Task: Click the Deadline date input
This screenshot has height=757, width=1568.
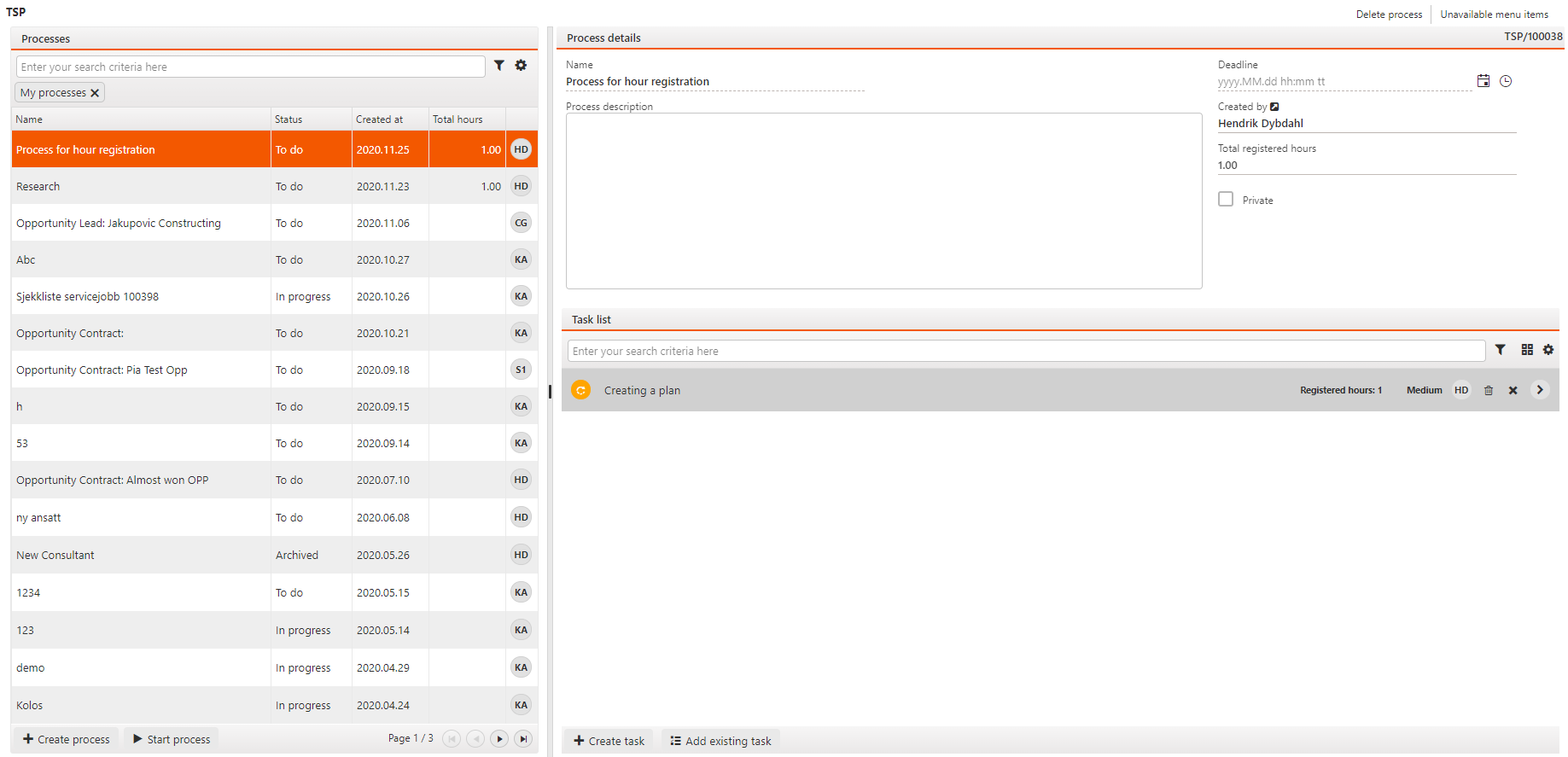Action: click(1344, 82)
